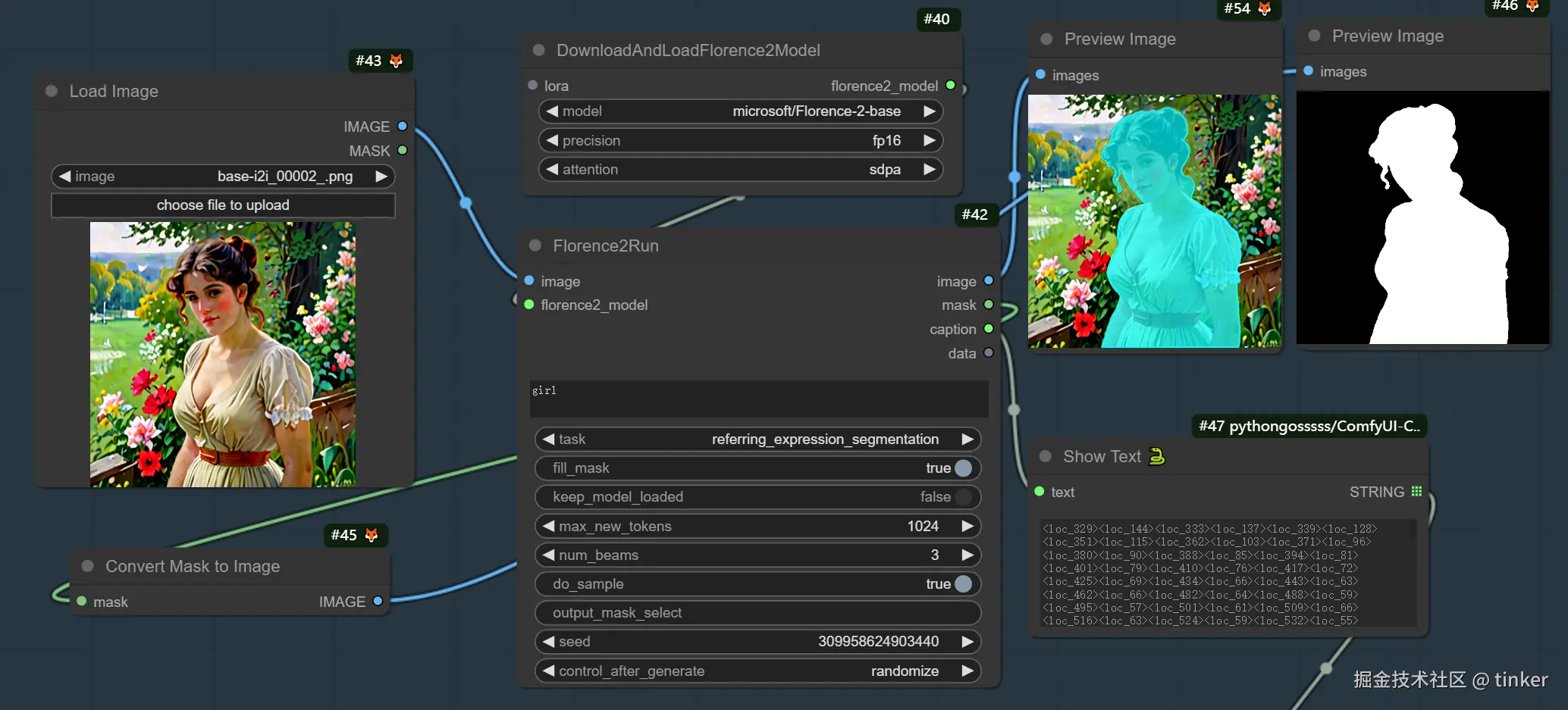Click the choose file to upload button
This screenshot has width=1568, height=710.
tap(223, 205)
